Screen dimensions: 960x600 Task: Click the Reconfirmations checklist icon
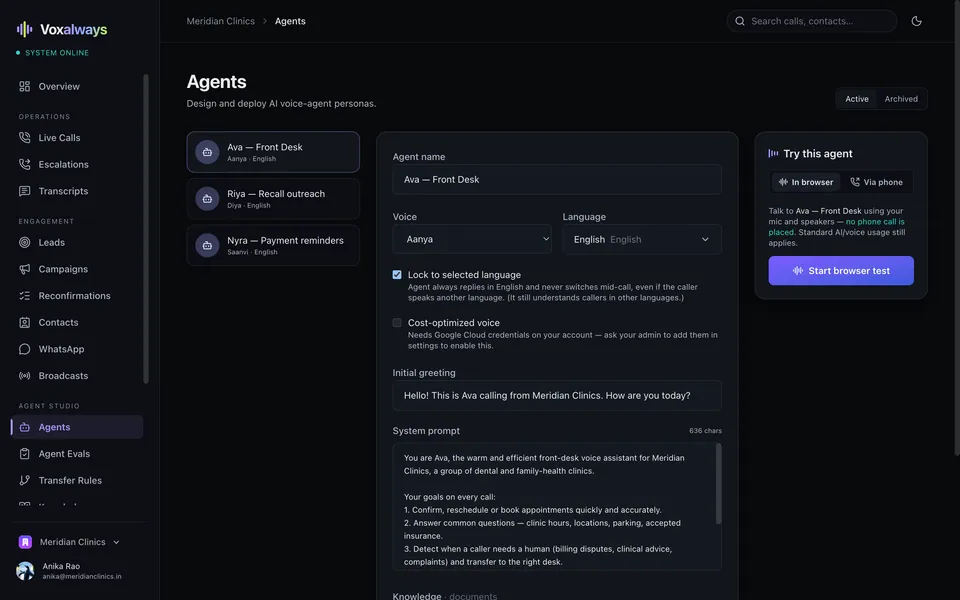coord(24,296)
